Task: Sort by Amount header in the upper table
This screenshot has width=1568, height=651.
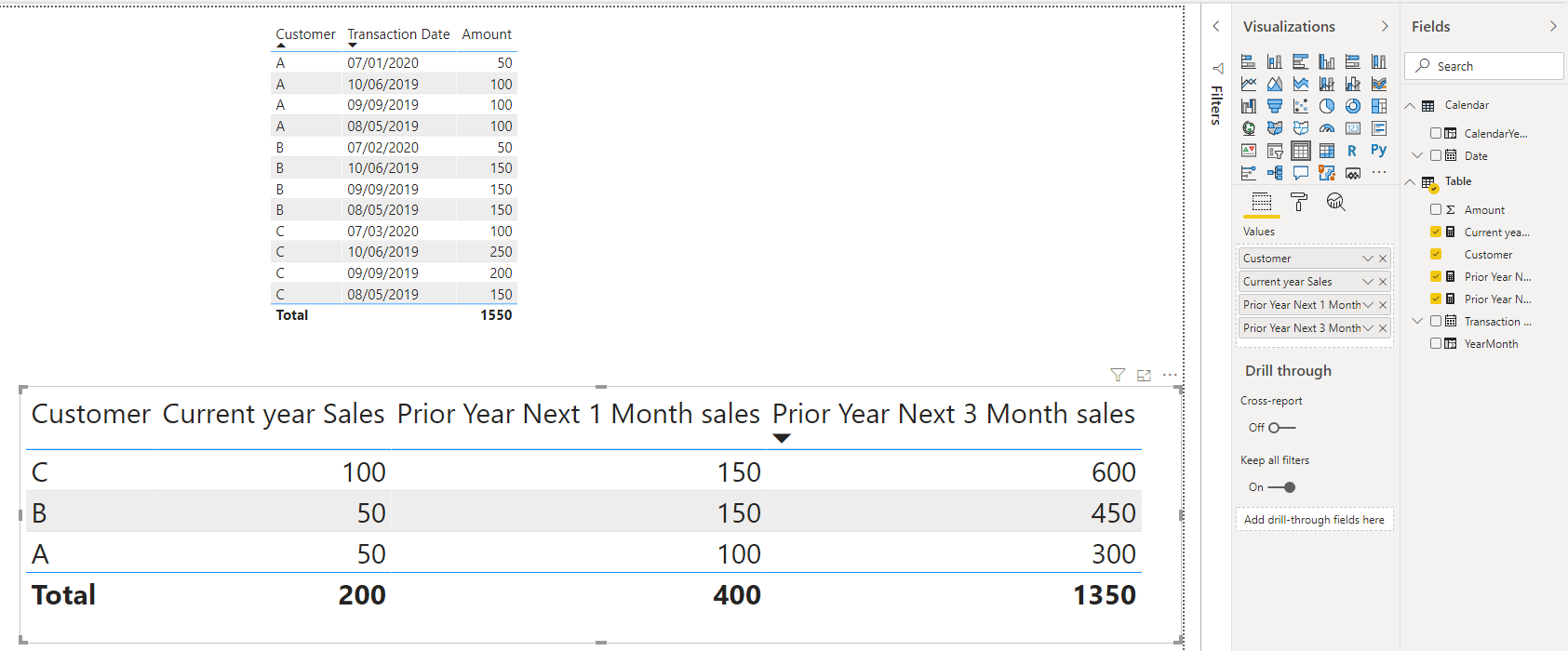Action: (487, 34)
